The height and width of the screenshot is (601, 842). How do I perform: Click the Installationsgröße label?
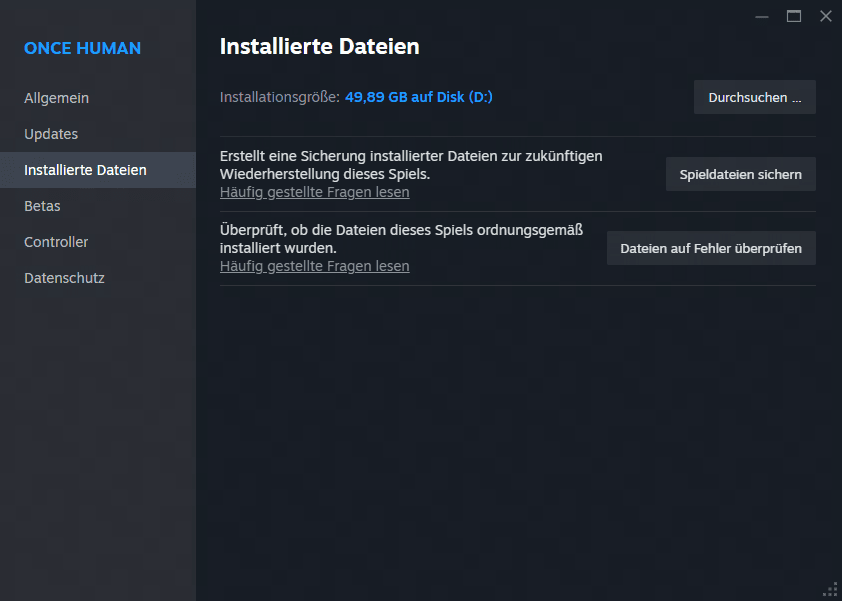pyautogui.click(x=280, y=97)
